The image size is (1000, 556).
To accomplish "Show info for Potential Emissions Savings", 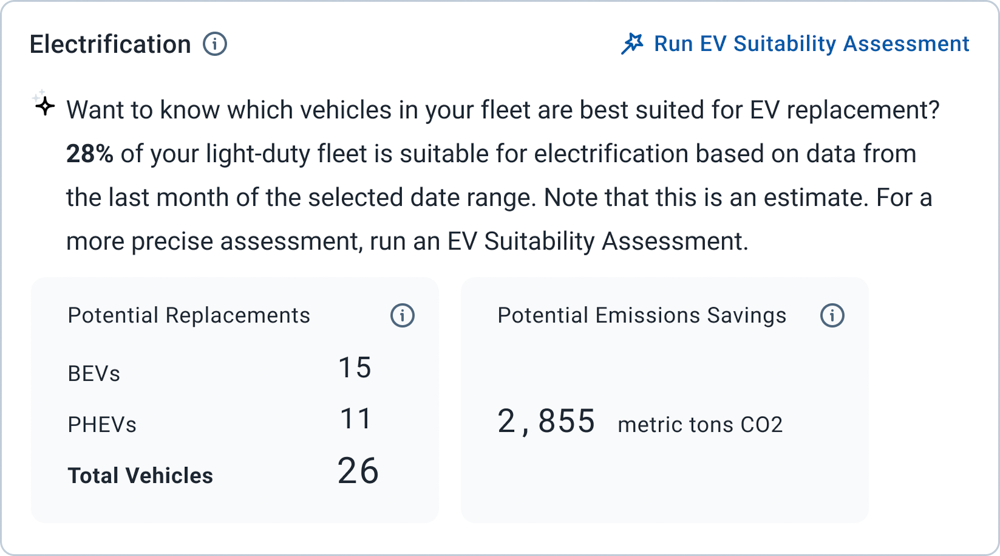I will click(832, 315).
